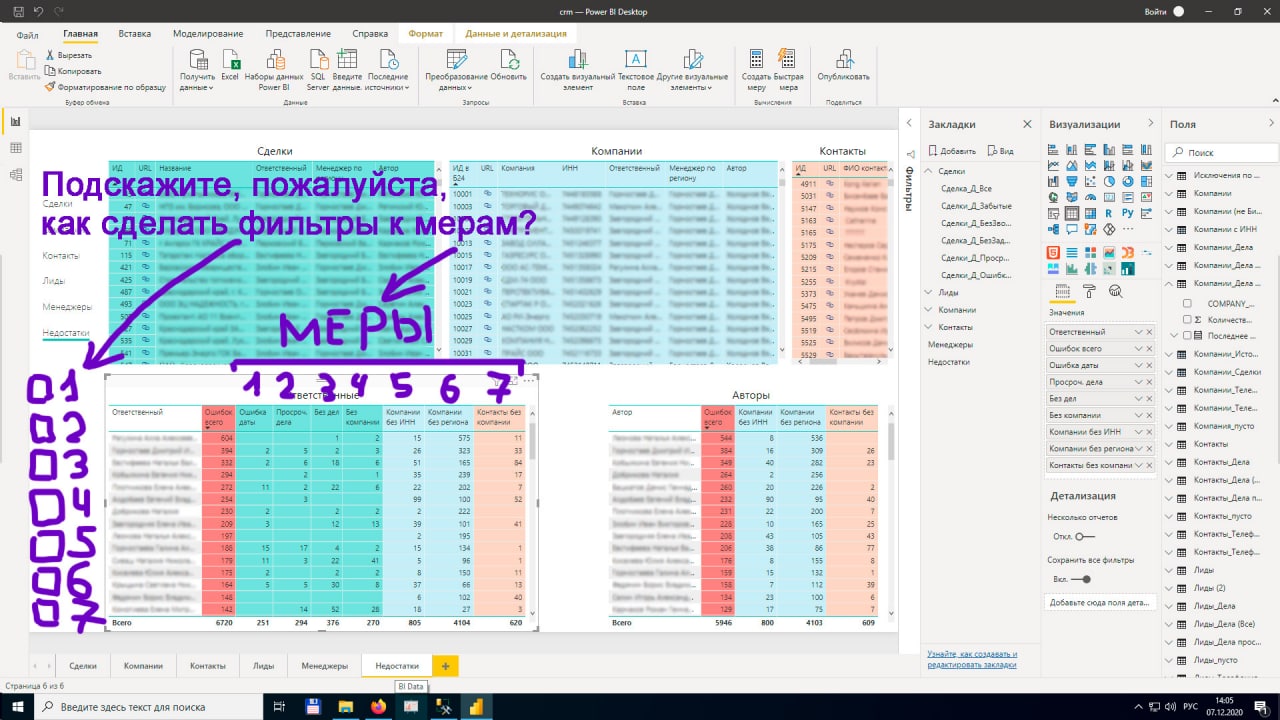Open Последние источники dropdown button

tap(388, 70)
